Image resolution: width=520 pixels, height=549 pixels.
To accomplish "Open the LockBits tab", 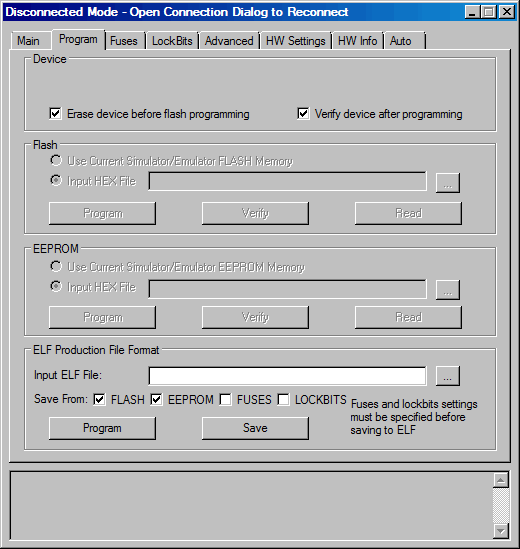I will tap(172, 41).
